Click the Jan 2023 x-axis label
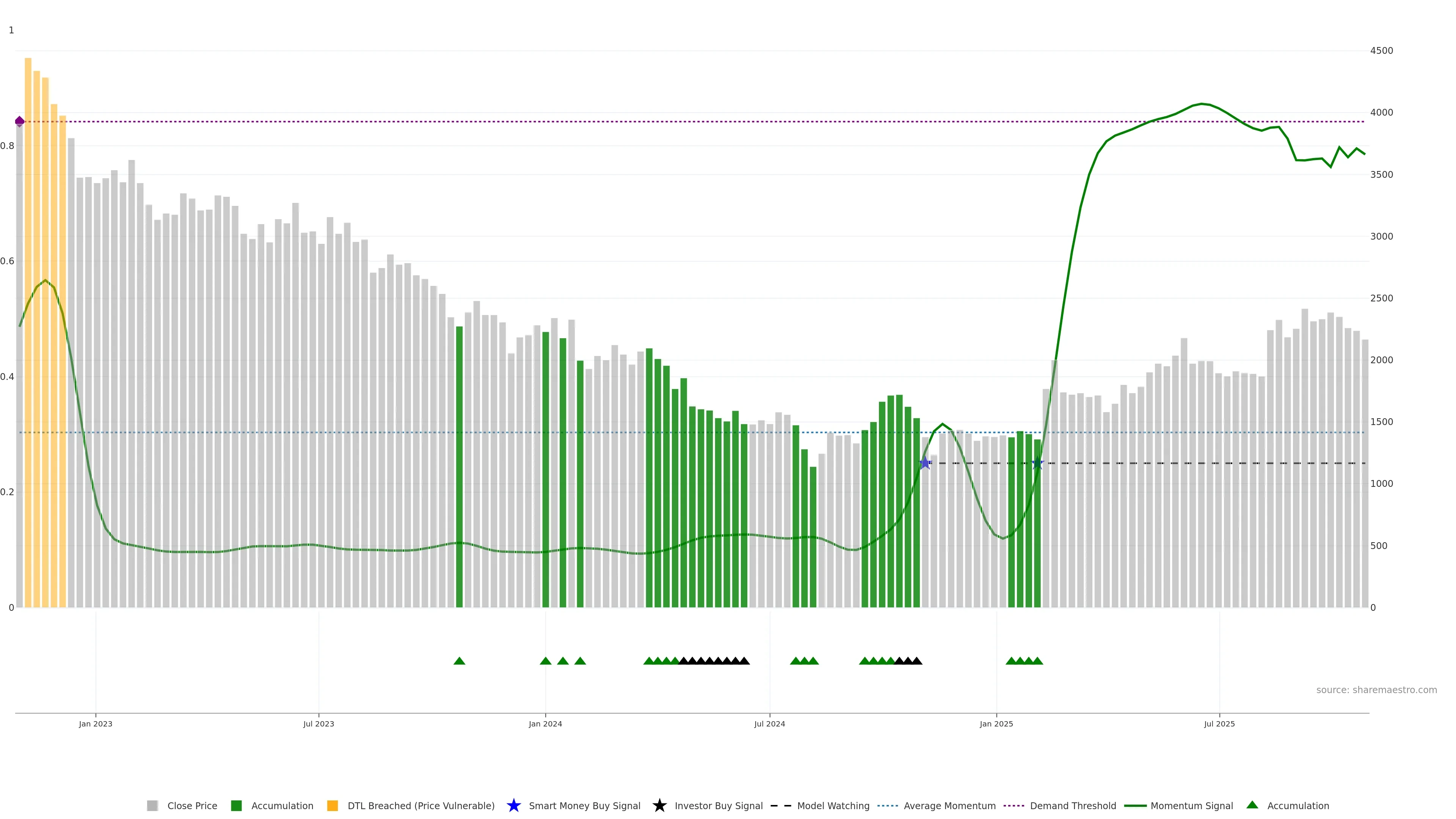This screenshot has width=1456, height=819. (96, 723)
